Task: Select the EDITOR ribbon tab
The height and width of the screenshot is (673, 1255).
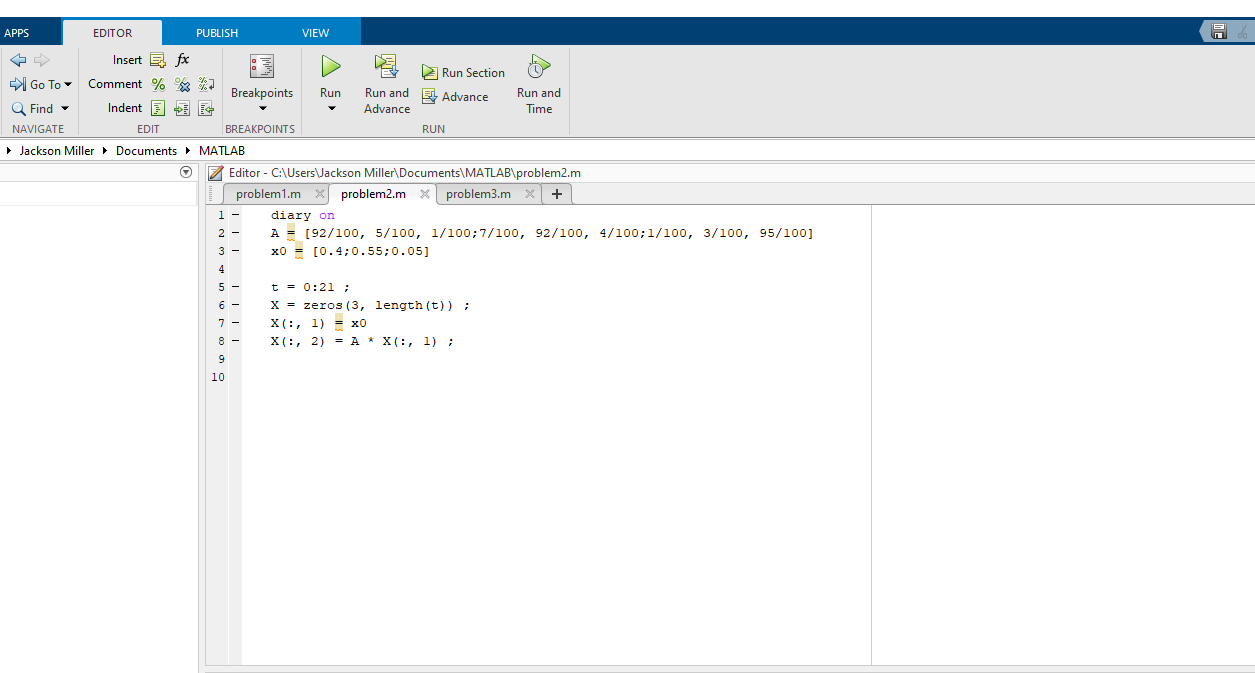Action: coord(112,33)
